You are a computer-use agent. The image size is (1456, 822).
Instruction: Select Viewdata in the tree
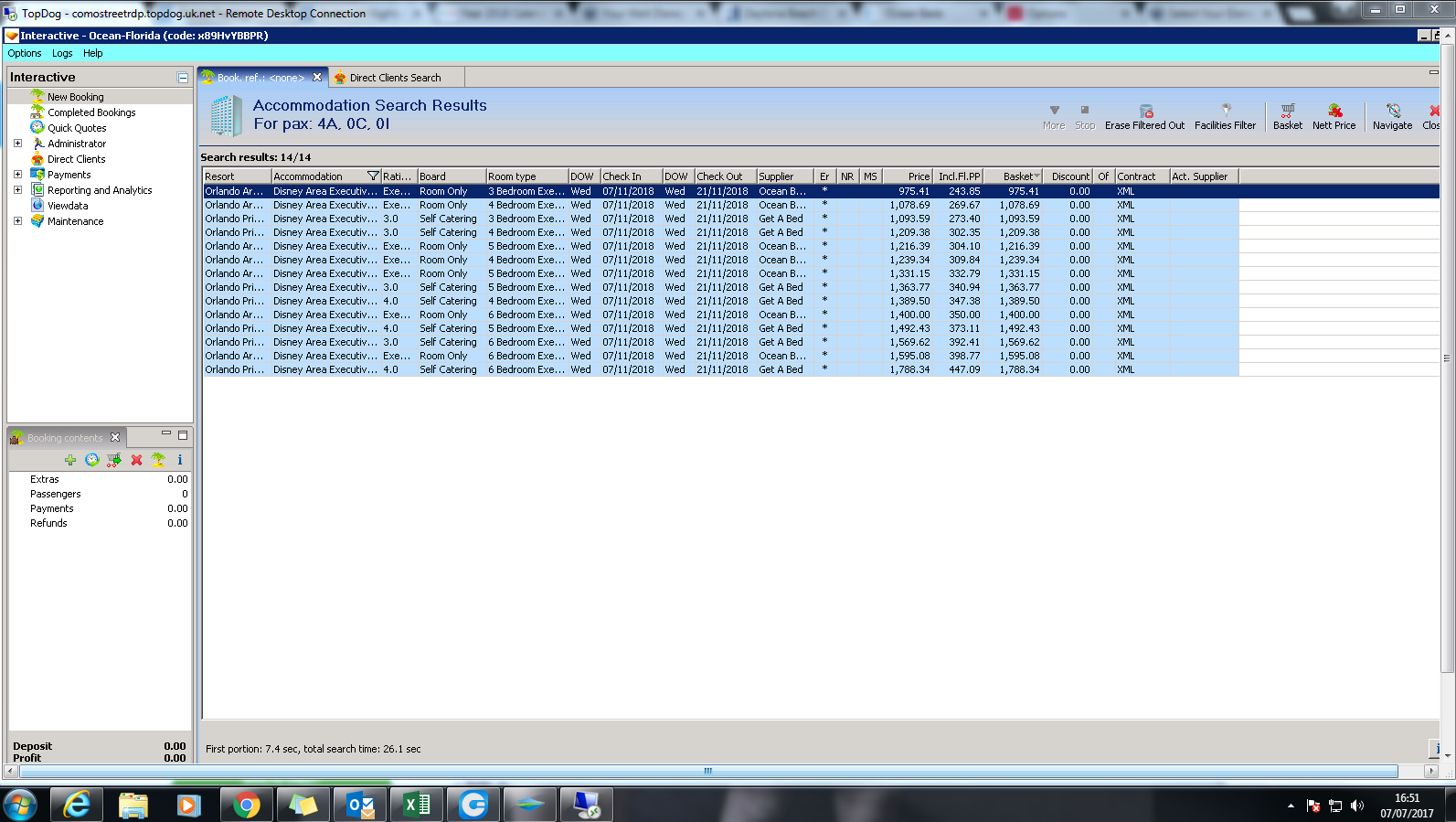click(x=68, y=206)
